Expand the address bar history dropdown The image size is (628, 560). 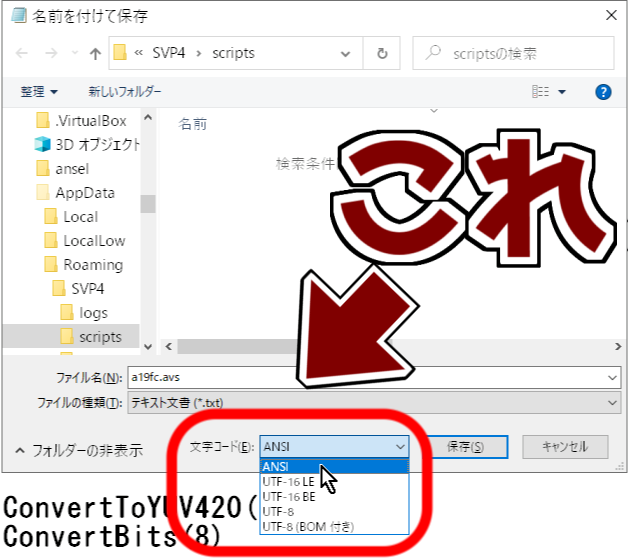coord(345,54)
